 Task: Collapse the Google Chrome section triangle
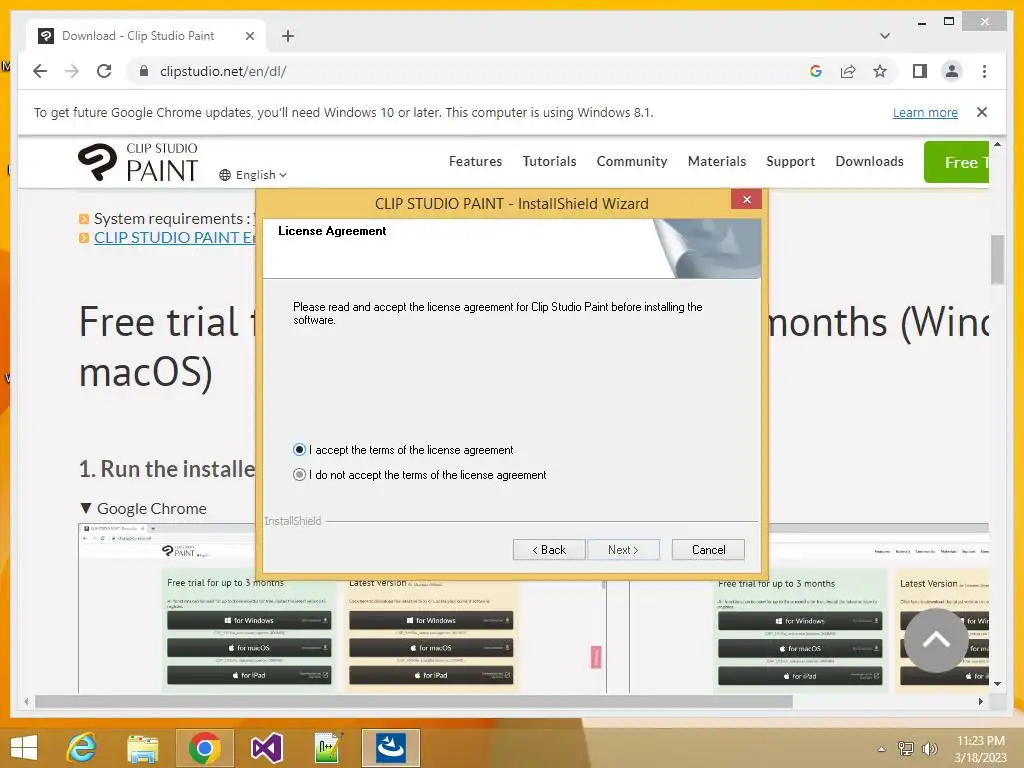[x=86, y=508]
